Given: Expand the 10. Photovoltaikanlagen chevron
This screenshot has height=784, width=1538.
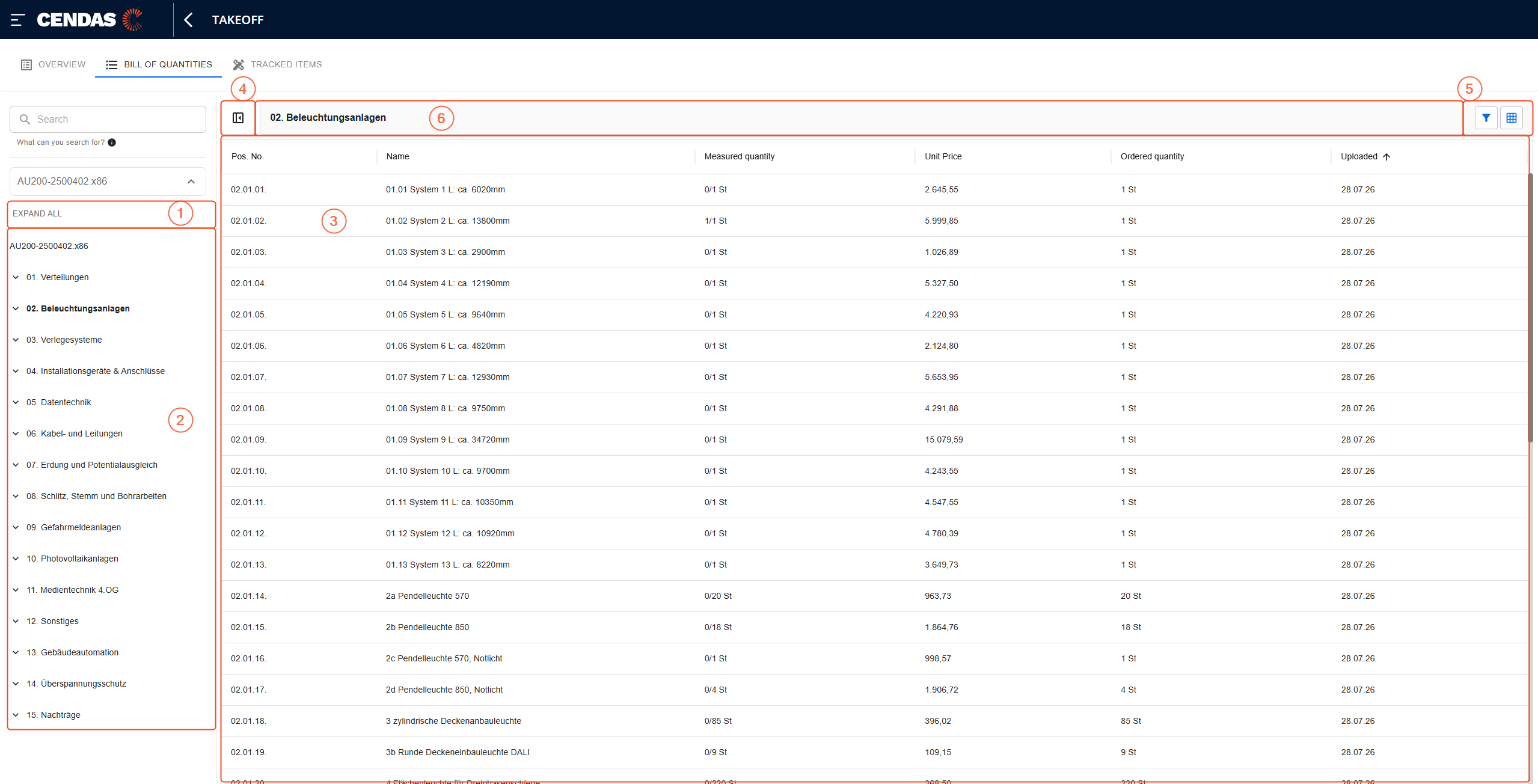Looking at the screenshot, I should click(16, 559).
